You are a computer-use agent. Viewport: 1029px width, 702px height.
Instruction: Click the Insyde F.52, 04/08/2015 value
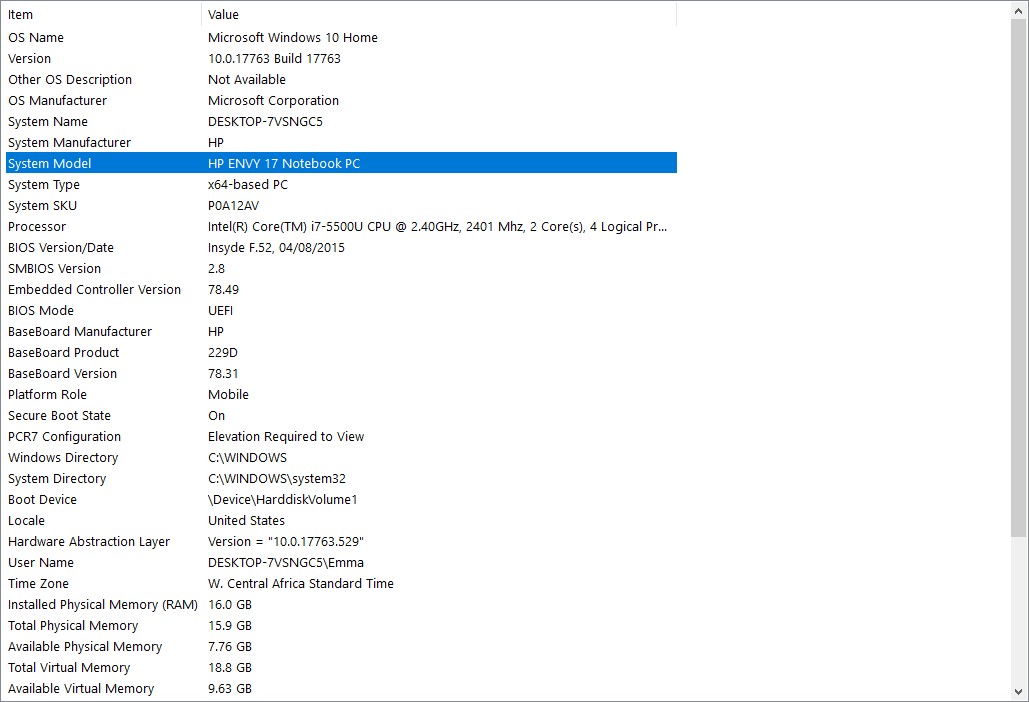[276, 247]
